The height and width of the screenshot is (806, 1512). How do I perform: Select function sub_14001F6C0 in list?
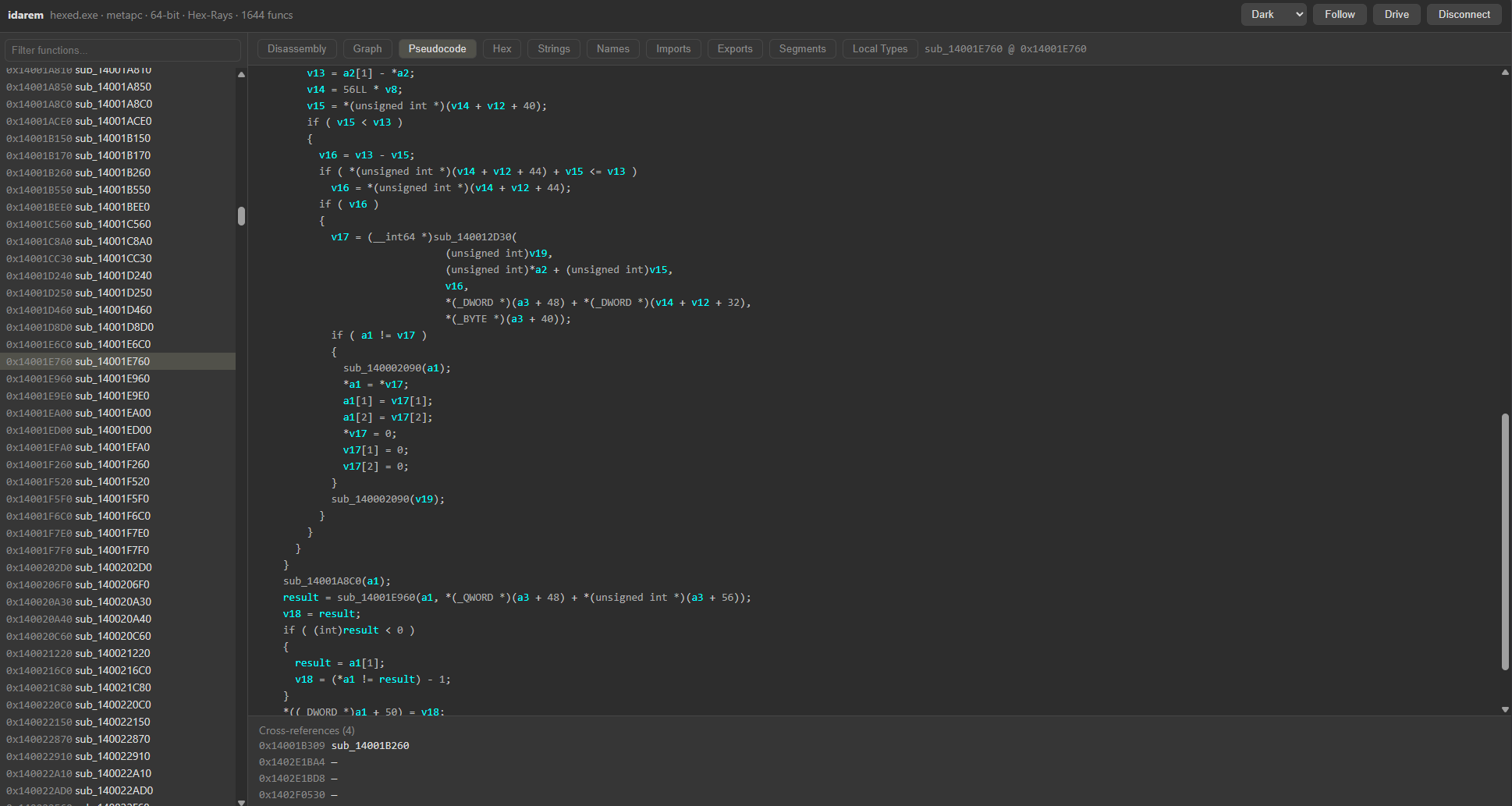[x=118, y=516]
